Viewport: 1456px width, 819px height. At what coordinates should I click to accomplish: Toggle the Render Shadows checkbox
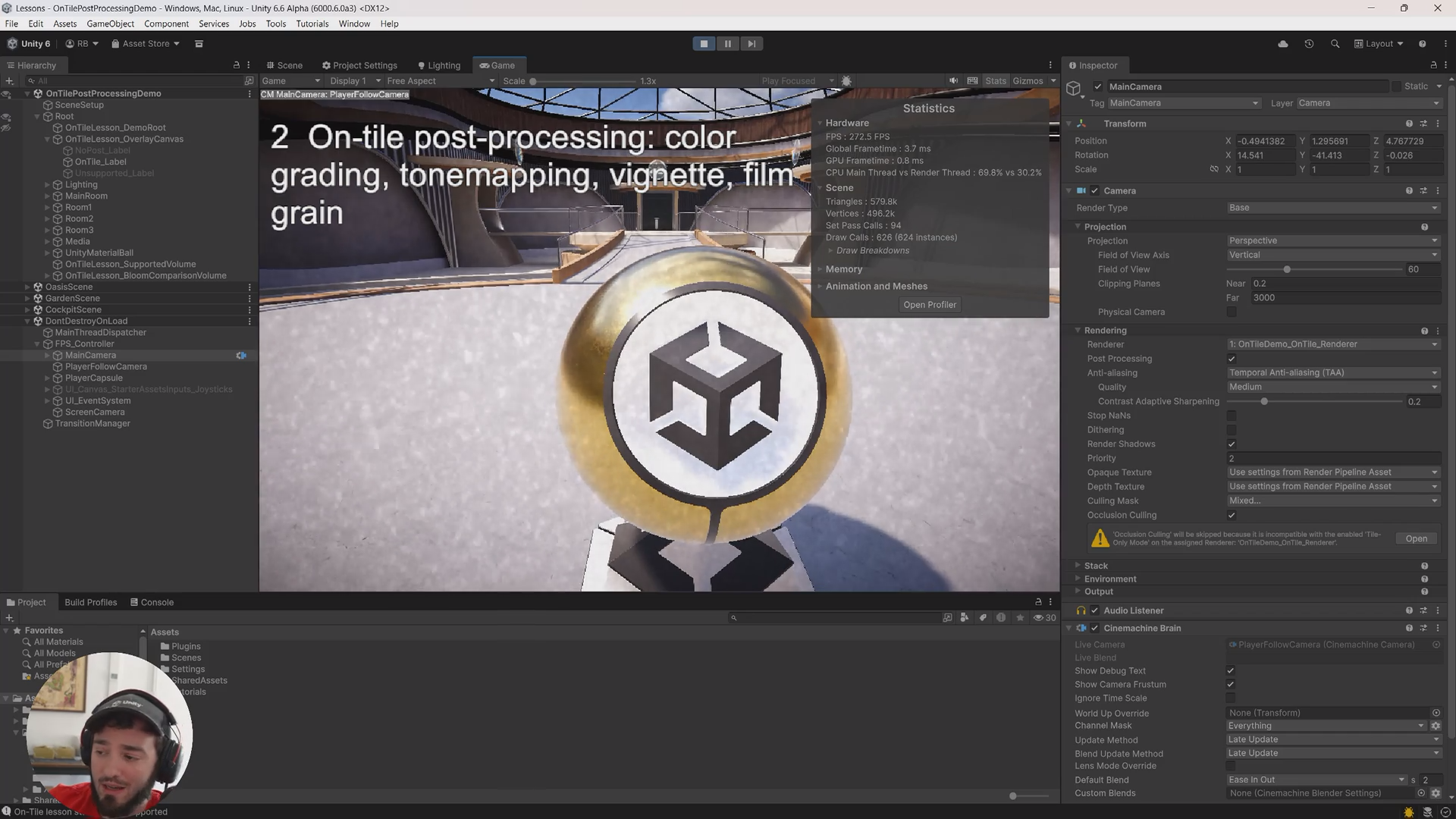tap(1232, 444)
